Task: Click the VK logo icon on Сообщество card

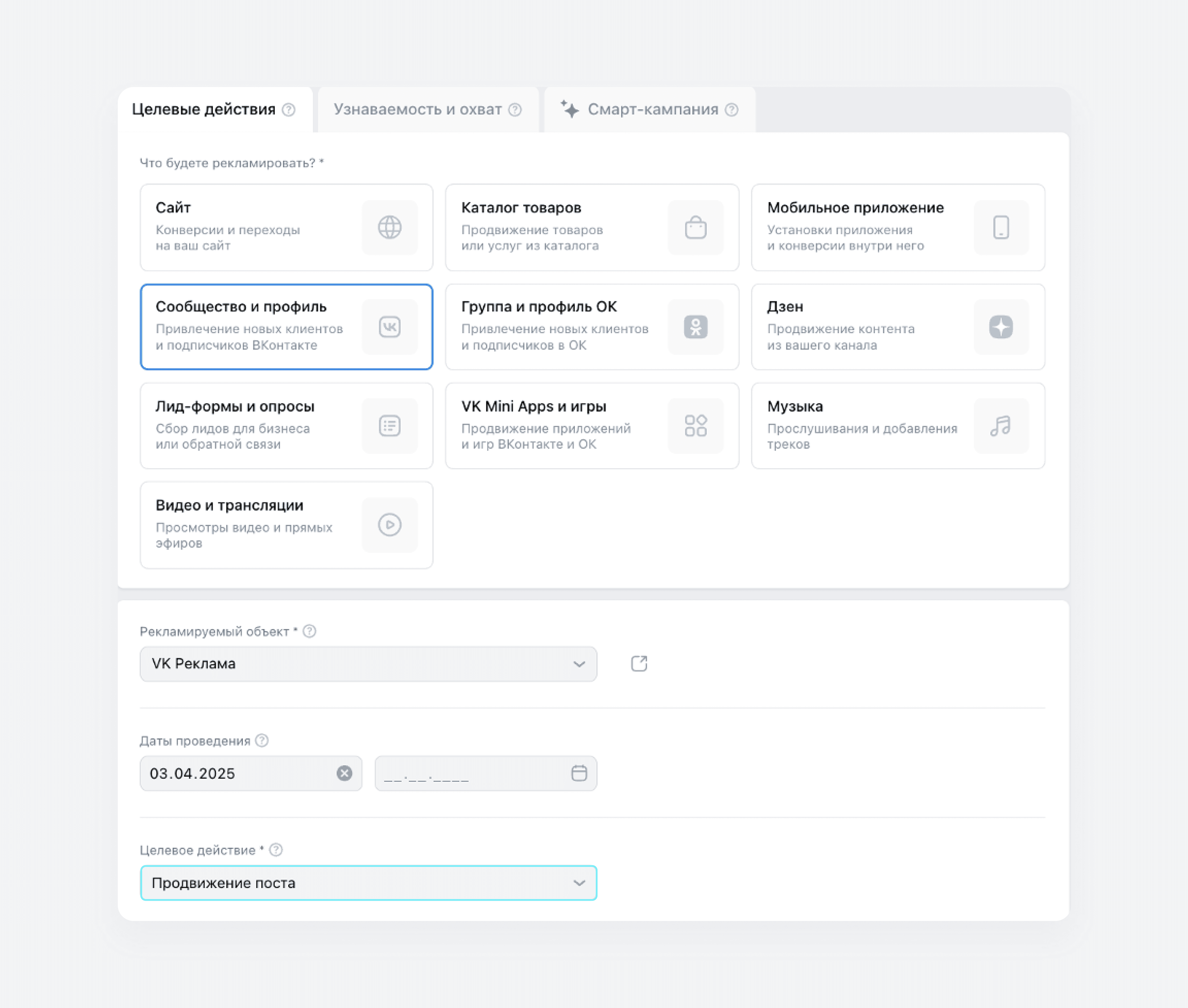Action: (x=389, y=327)
